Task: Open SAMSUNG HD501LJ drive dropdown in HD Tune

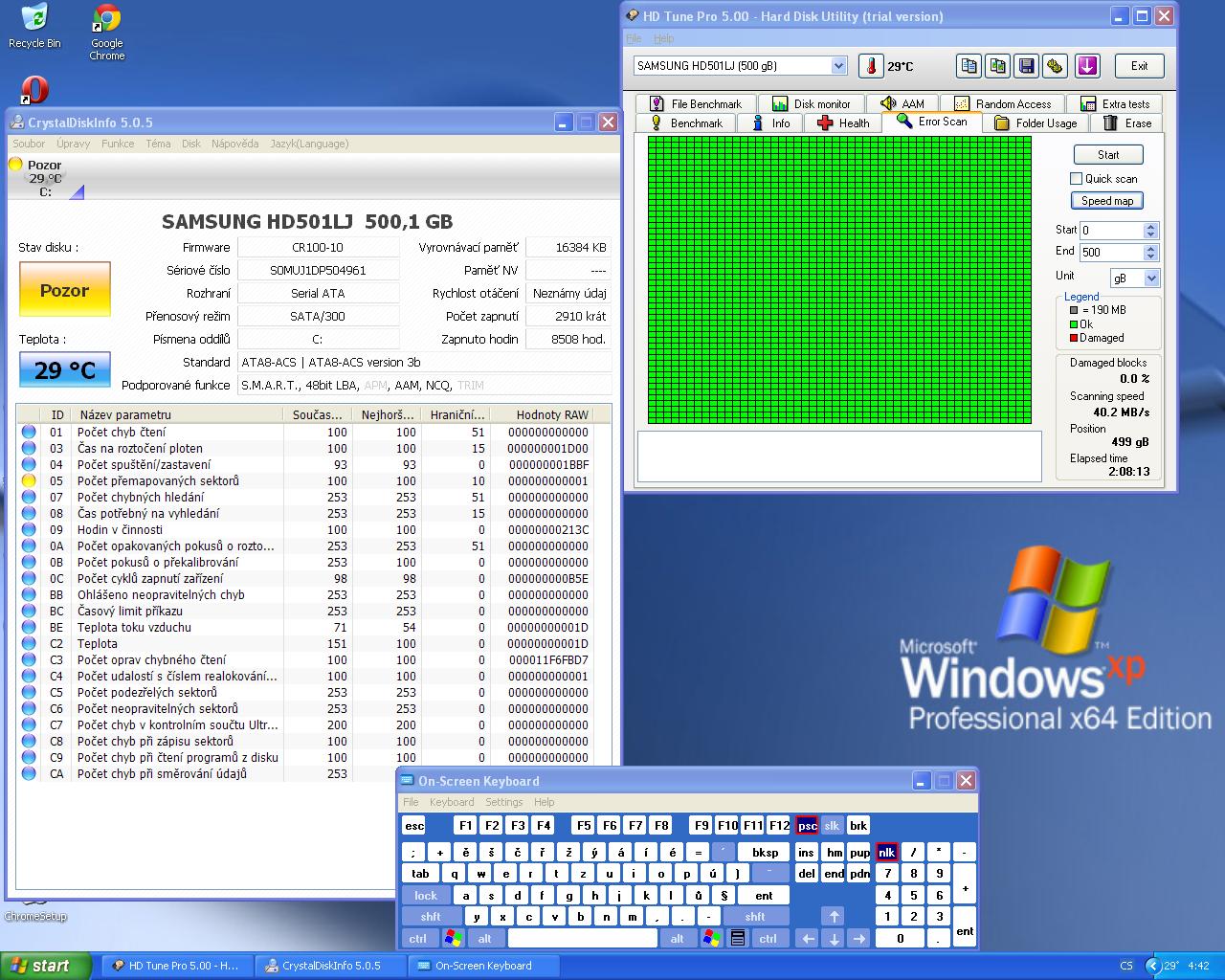Action: [838, 66]
